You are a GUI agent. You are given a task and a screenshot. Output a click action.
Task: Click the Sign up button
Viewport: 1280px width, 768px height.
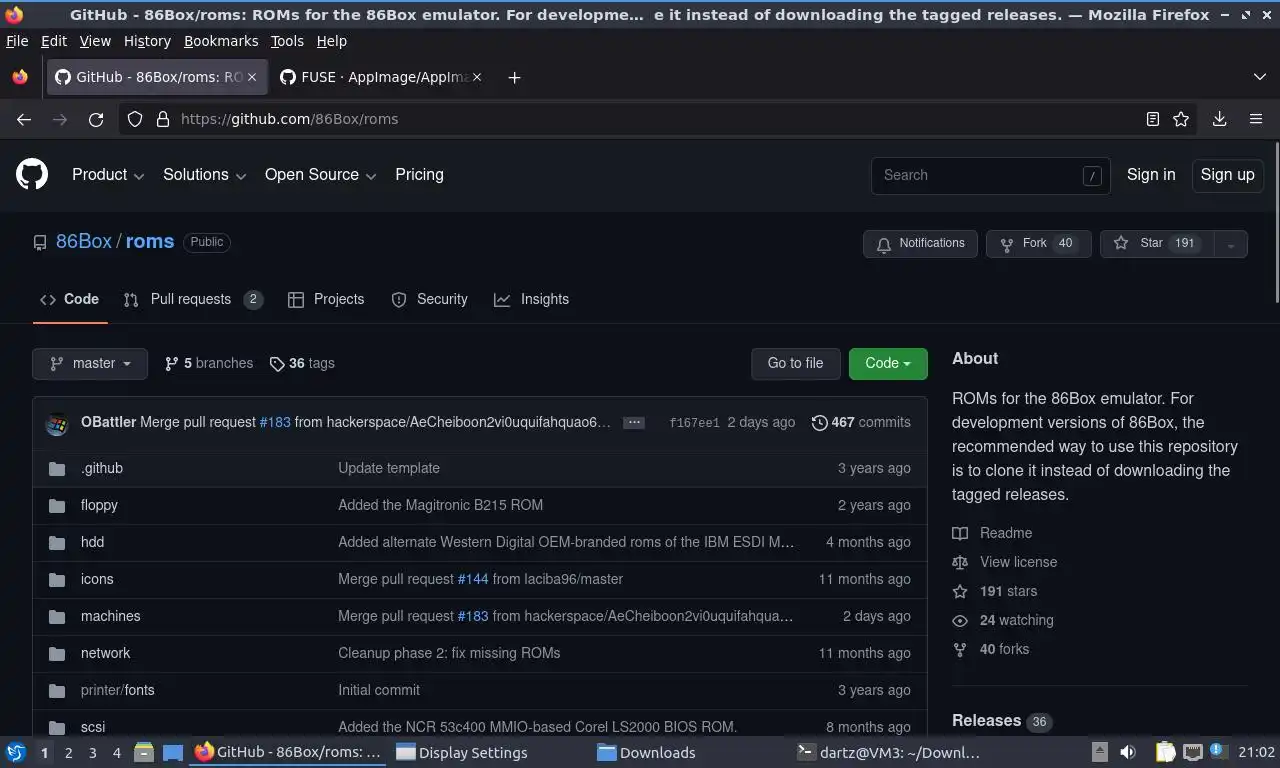coord(1227,175)
